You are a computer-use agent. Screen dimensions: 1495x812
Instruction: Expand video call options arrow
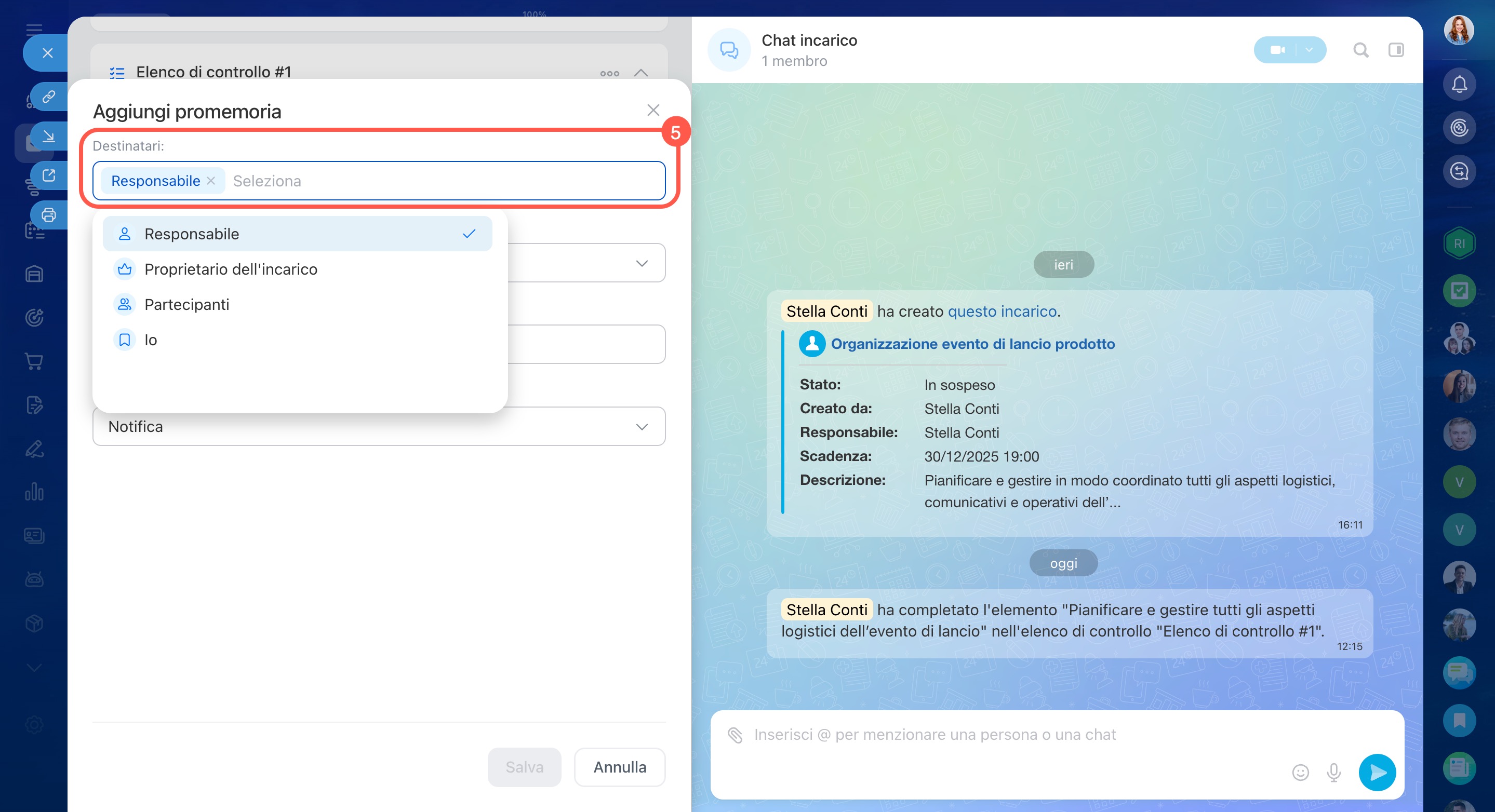click(1309, 50)
